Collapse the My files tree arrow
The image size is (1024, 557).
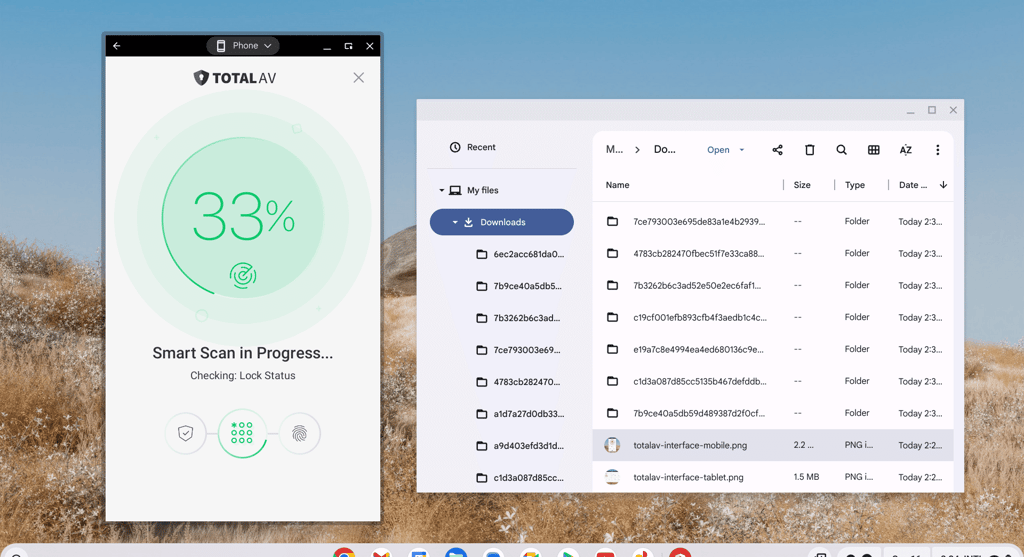click(441, 190)
